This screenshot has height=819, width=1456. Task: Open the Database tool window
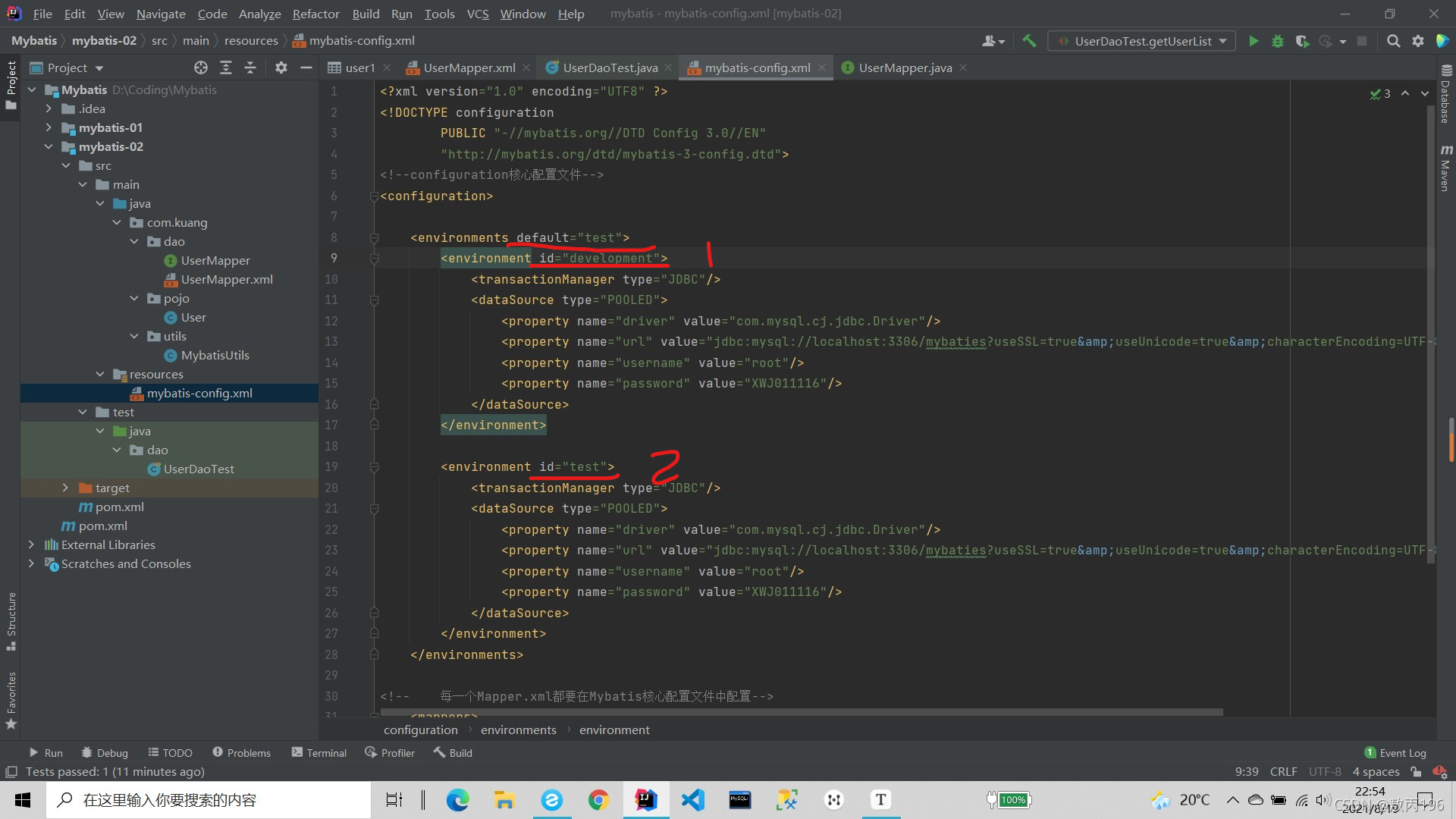1445,95
